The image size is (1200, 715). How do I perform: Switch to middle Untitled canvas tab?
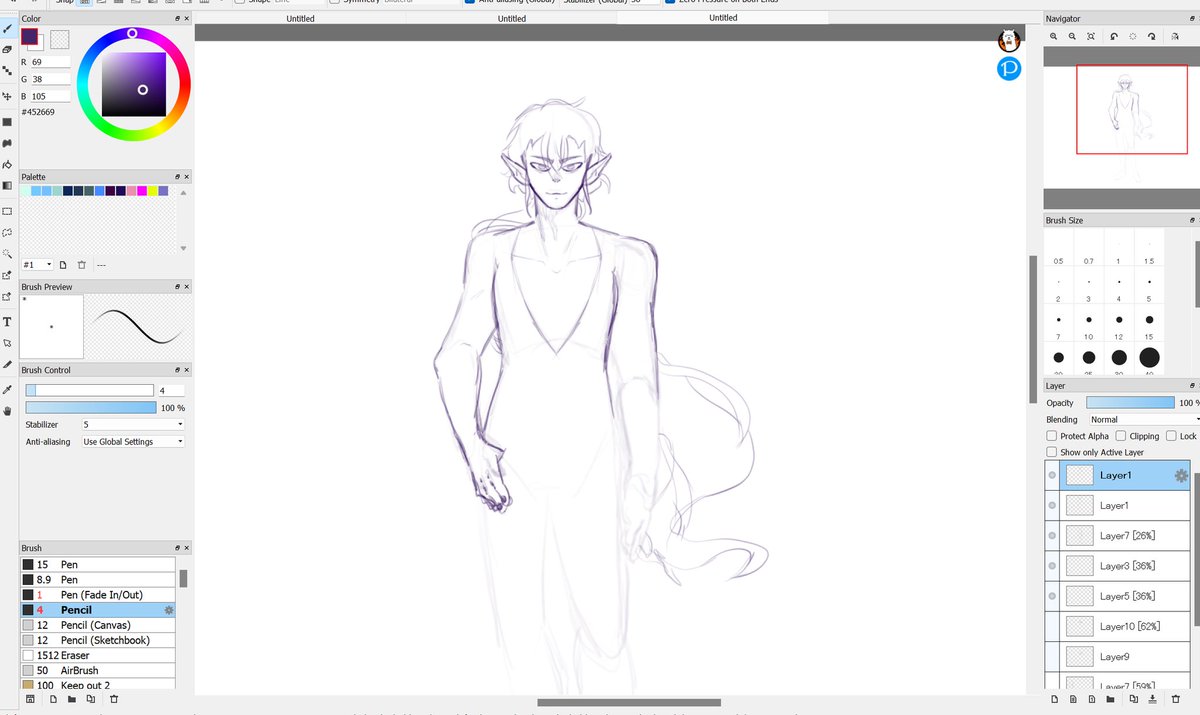point(511,18)
